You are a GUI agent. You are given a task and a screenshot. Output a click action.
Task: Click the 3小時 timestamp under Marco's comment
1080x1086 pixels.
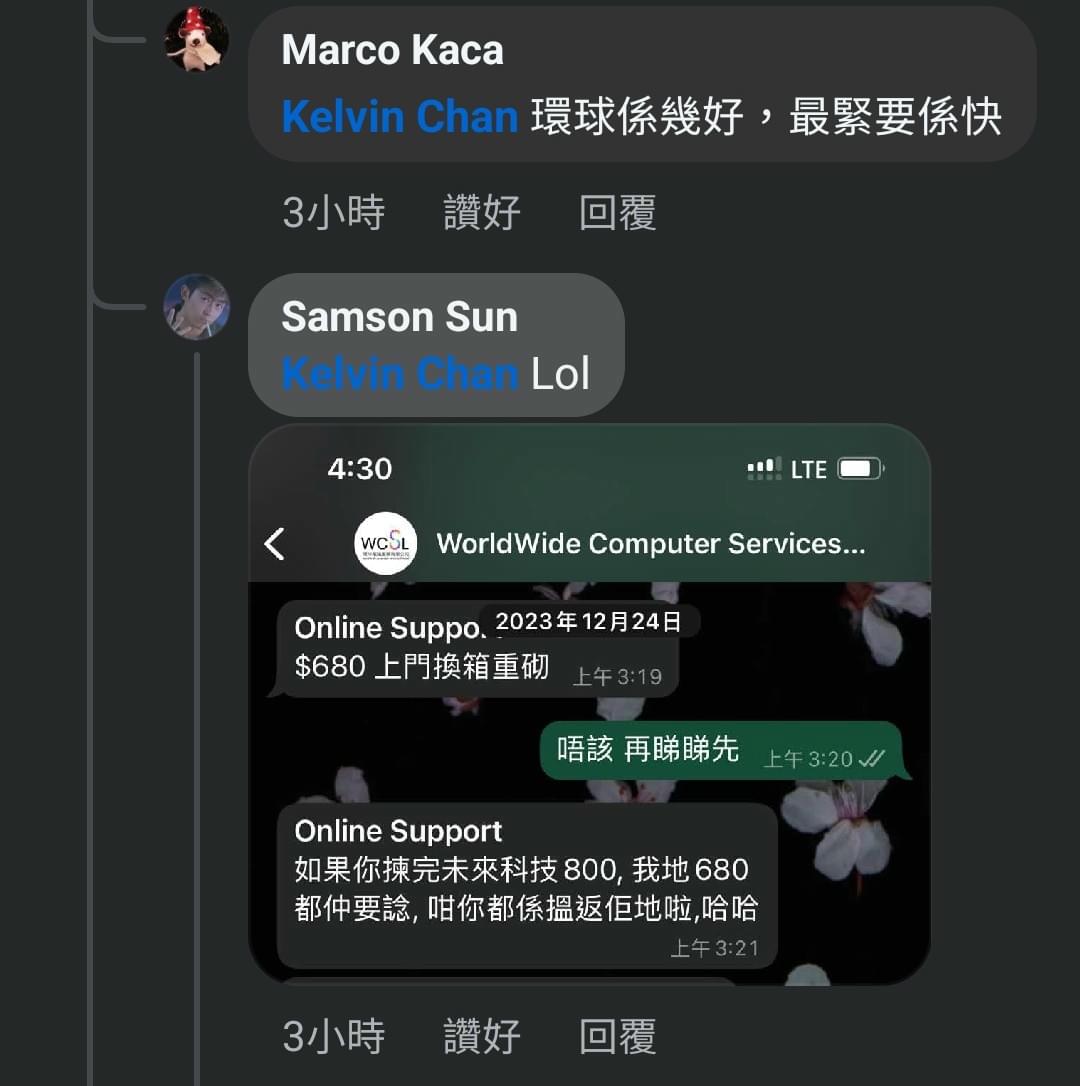(333, 213)
